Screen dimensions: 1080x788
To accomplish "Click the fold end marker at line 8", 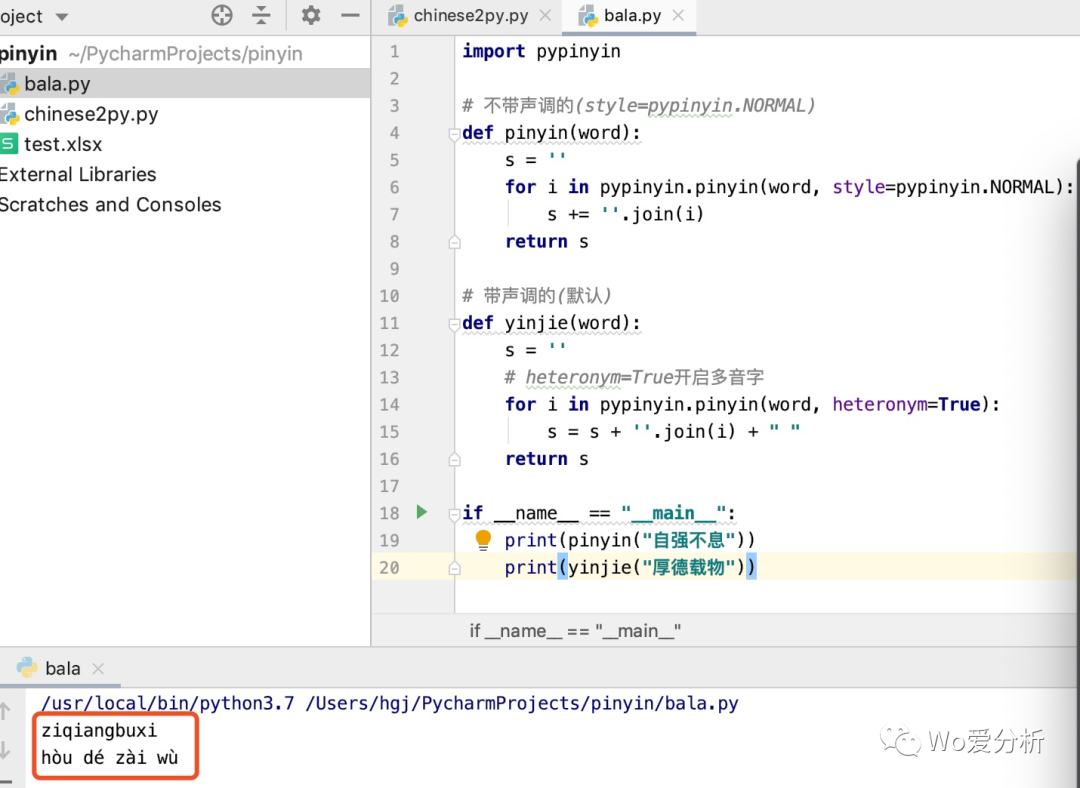I will [454, 242].
